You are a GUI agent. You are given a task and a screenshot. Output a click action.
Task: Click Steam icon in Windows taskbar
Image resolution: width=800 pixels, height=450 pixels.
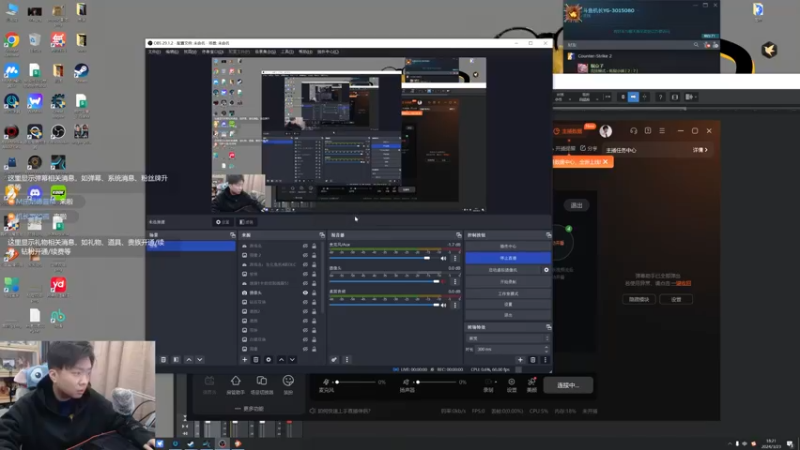coord(191,444)
